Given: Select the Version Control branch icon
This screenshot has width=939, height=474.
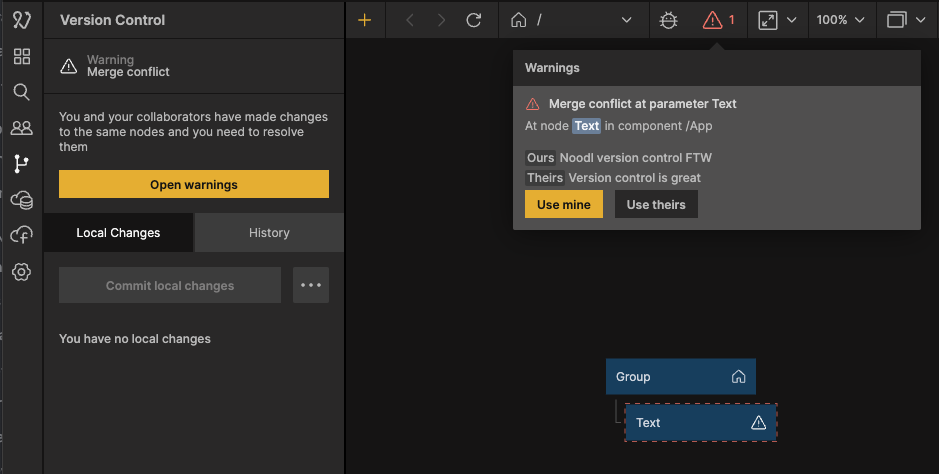Looking at the screenshot, I should click(x=21, y=164).
